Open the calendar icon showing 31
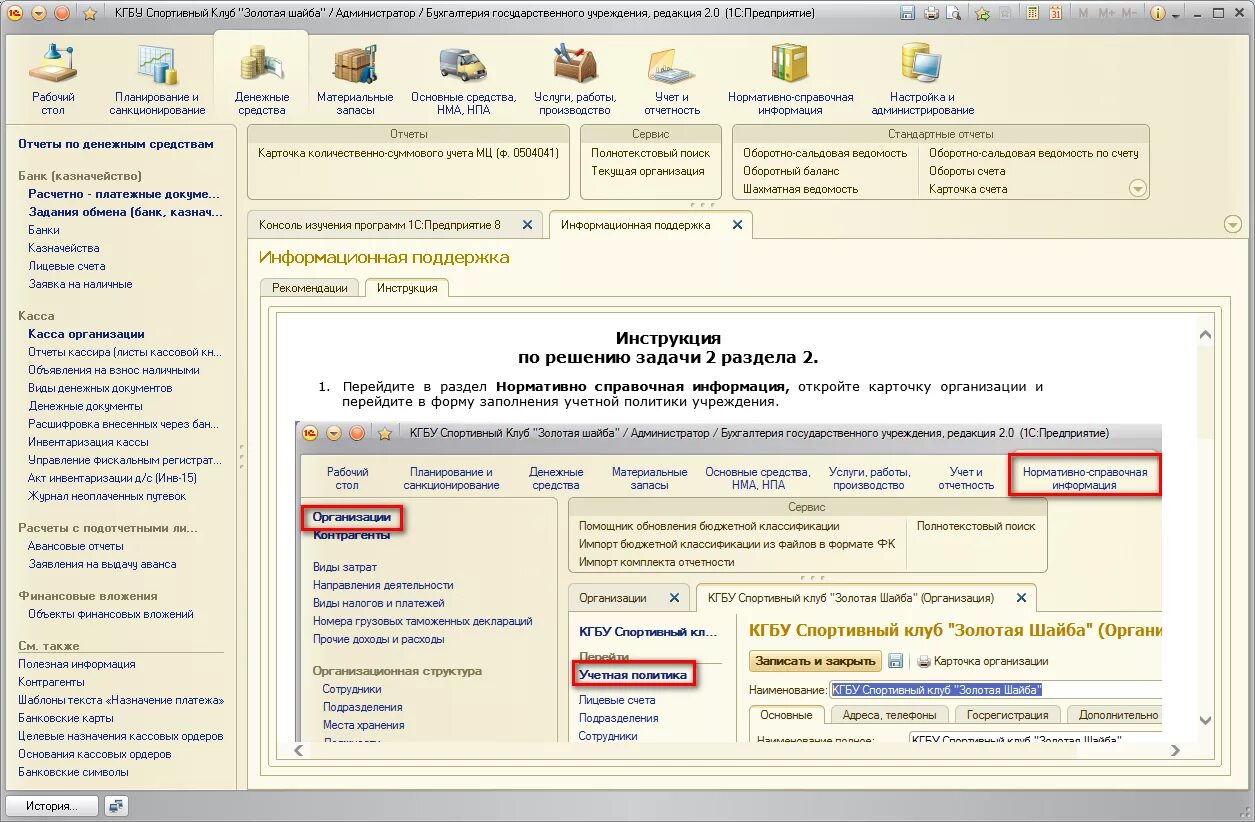The width and height of the screenshot is (1255, 822). pos(1057,13)
